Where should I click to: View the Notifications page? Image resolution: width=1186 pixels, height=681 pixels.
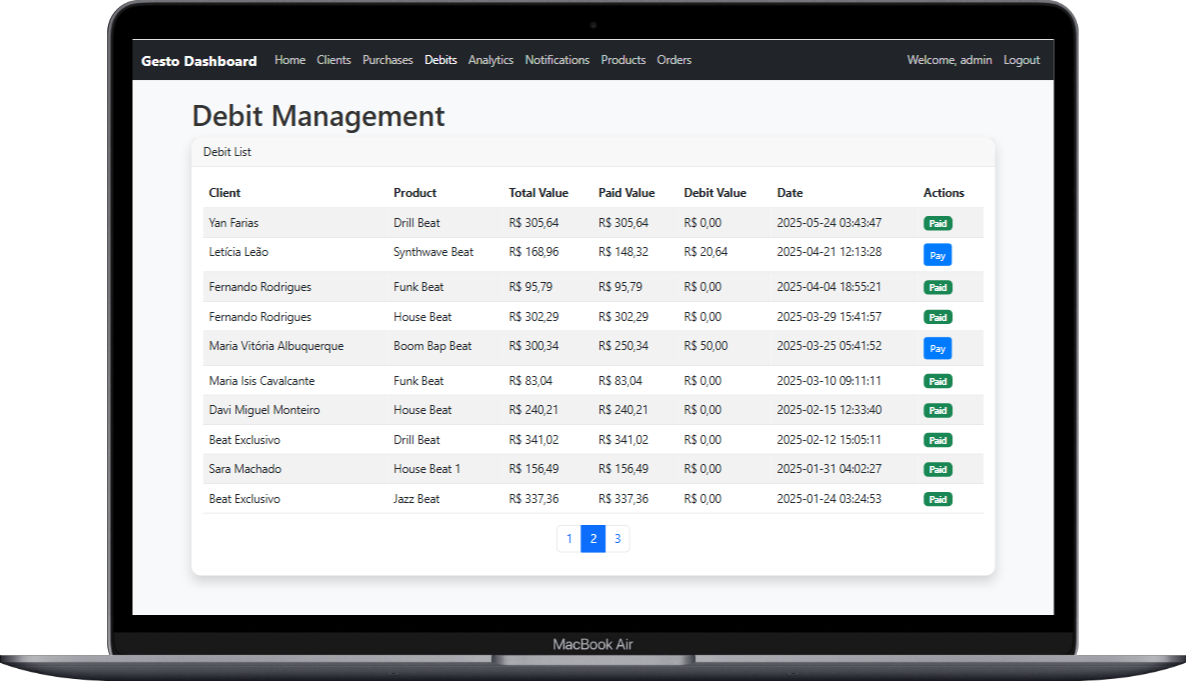click(x=557, y=60)
